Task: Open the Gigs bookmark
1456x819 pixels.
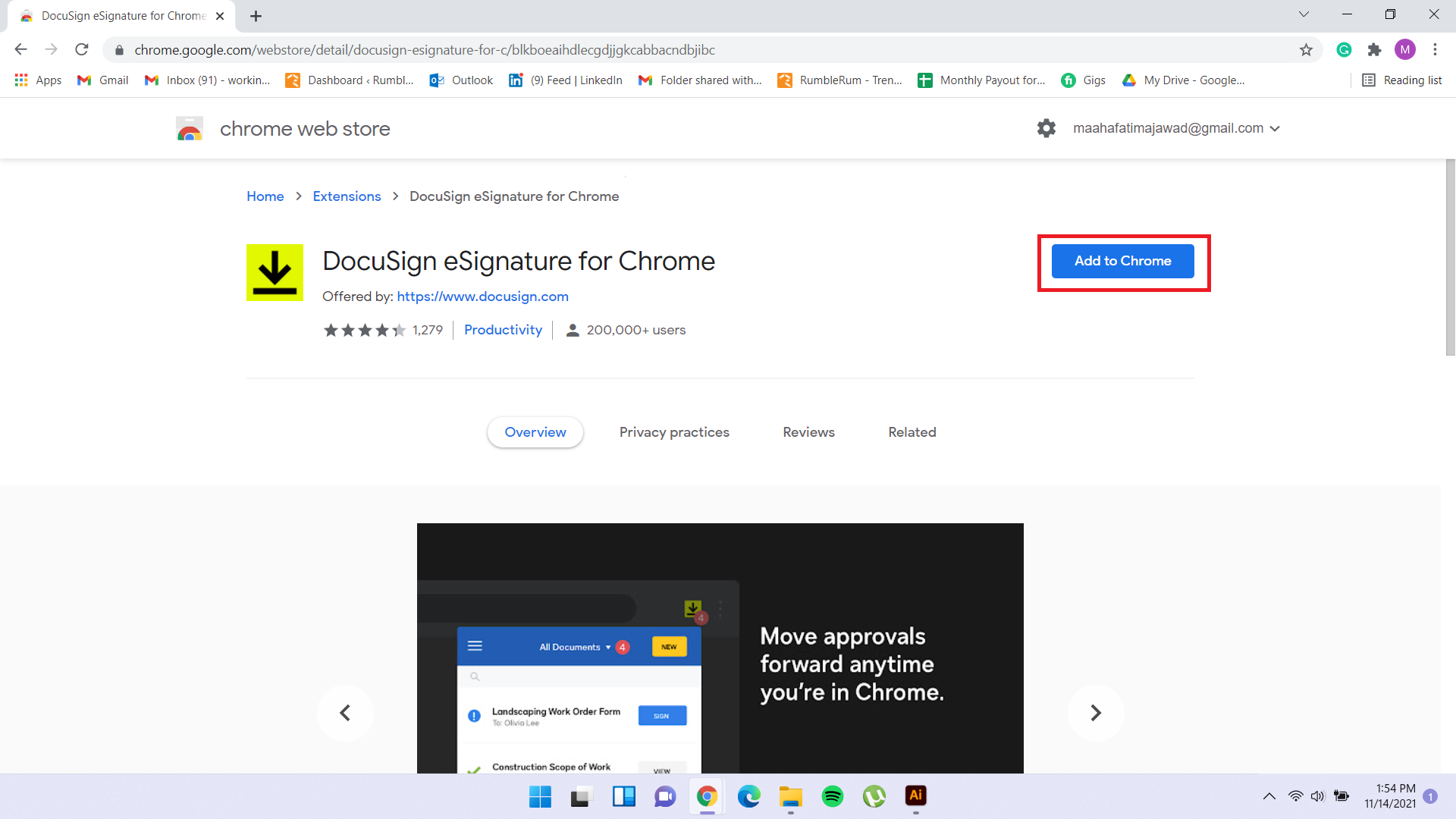Action: (x=1083, y=80)
